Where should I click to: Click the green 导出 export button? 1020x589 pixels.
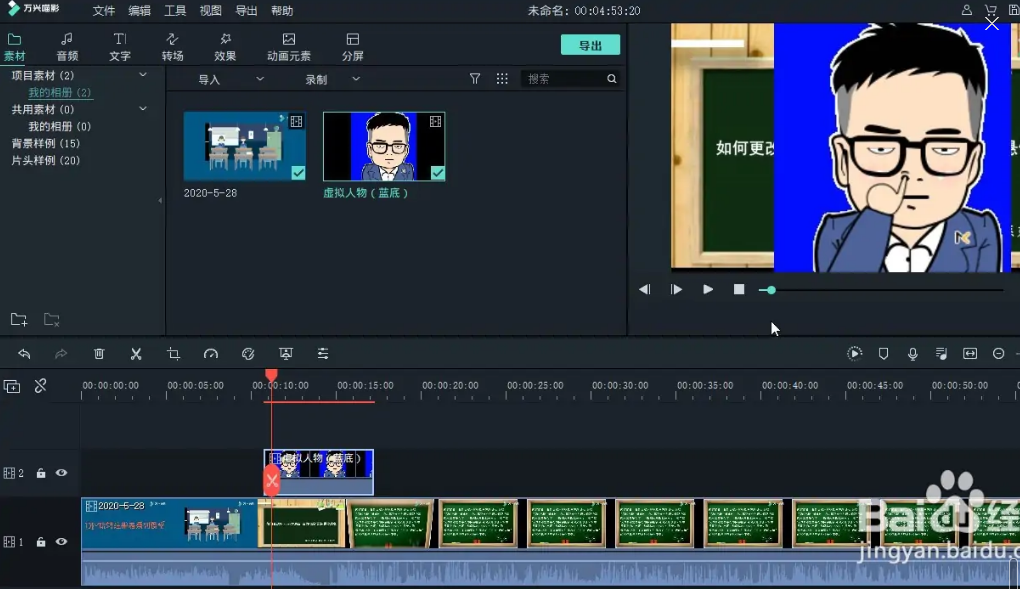coord(590,45)
